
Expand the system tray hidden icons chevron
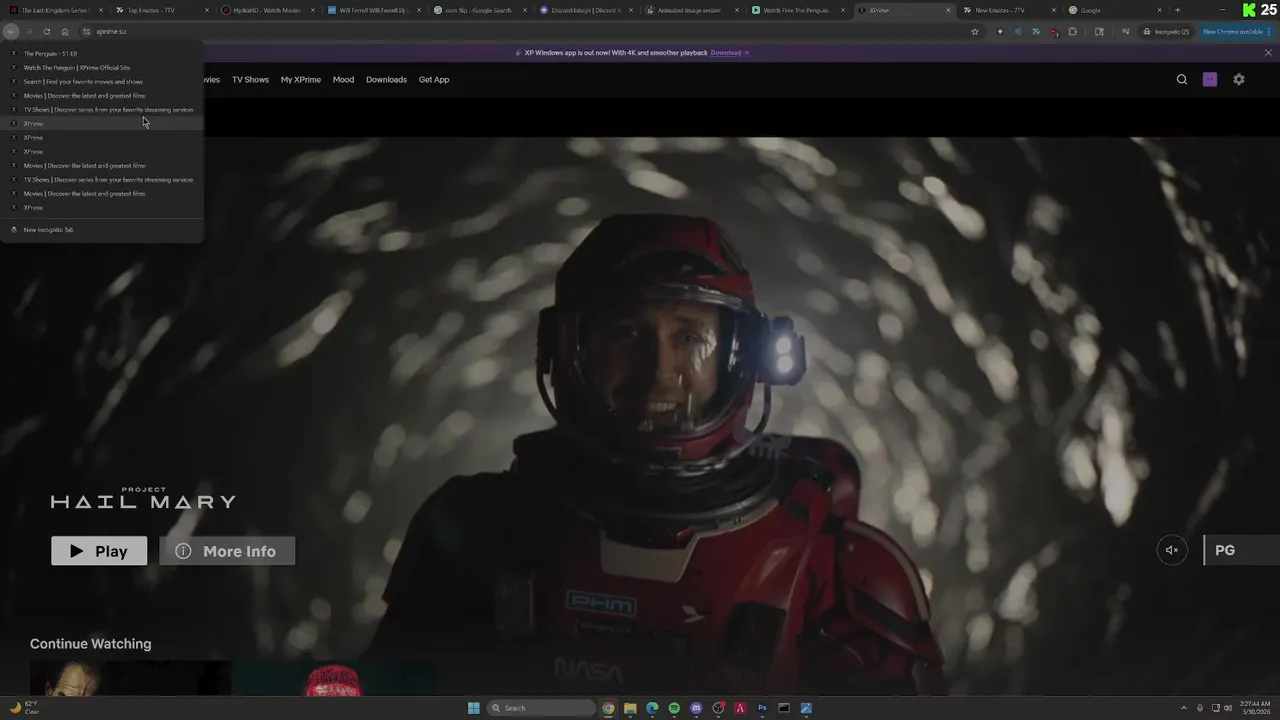click(1184, 708)
